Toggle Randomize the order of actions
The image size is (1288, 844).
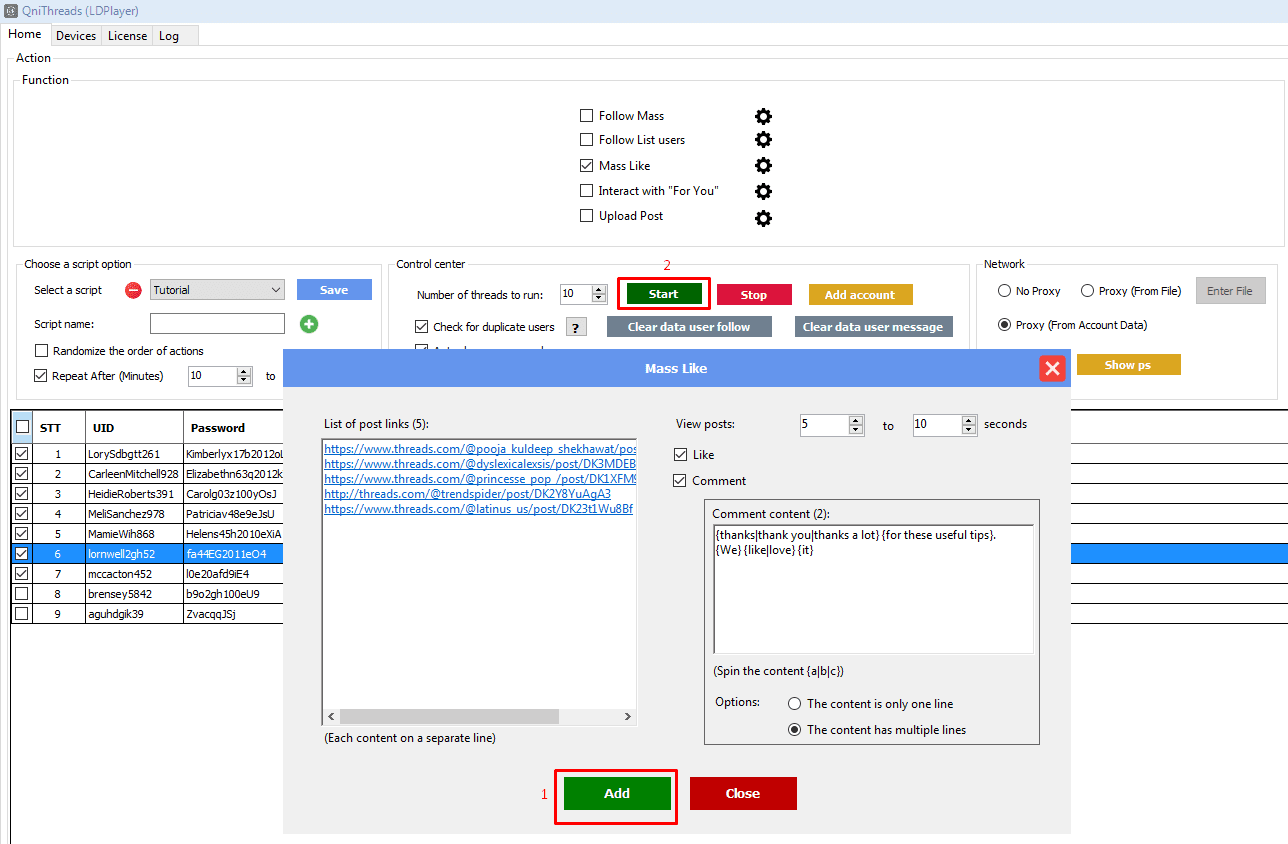(41, 351)
